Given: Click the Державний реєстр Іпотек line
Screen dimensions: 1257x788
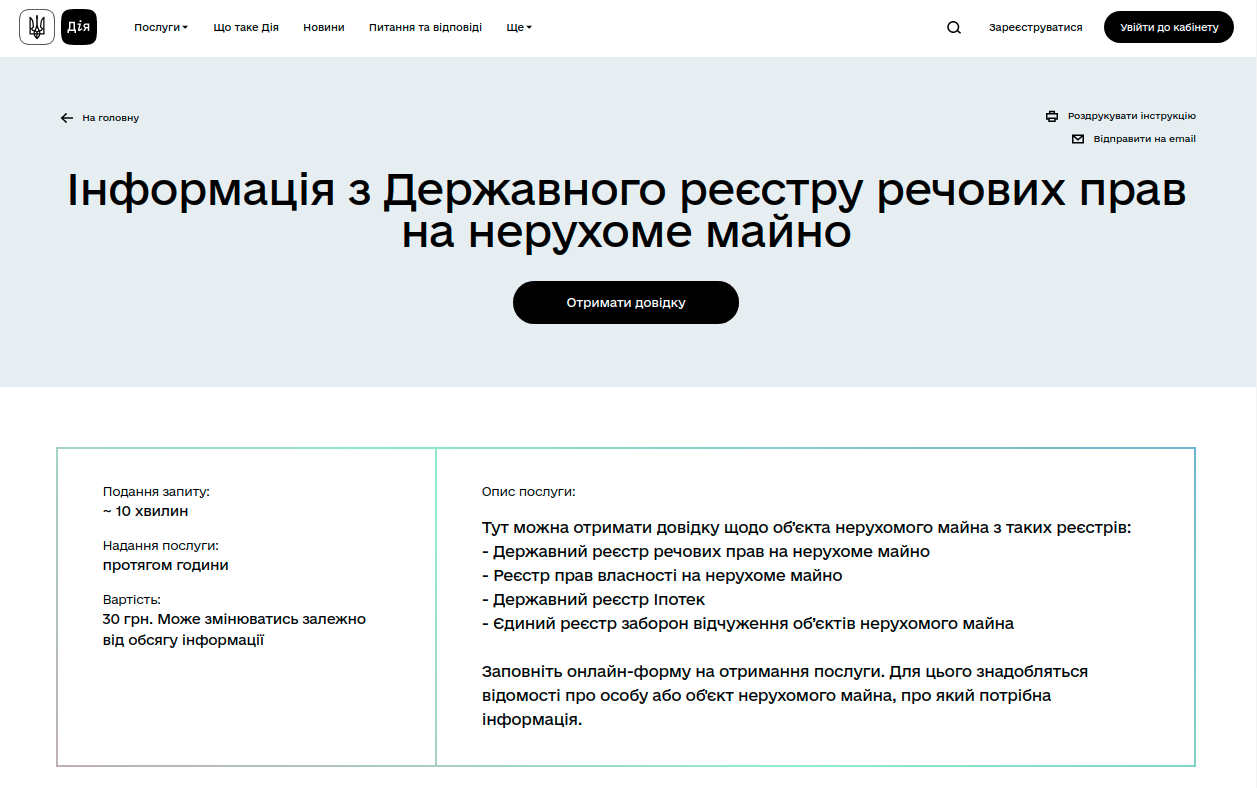Looking at the screenshot, I should [x=594, y=600].
